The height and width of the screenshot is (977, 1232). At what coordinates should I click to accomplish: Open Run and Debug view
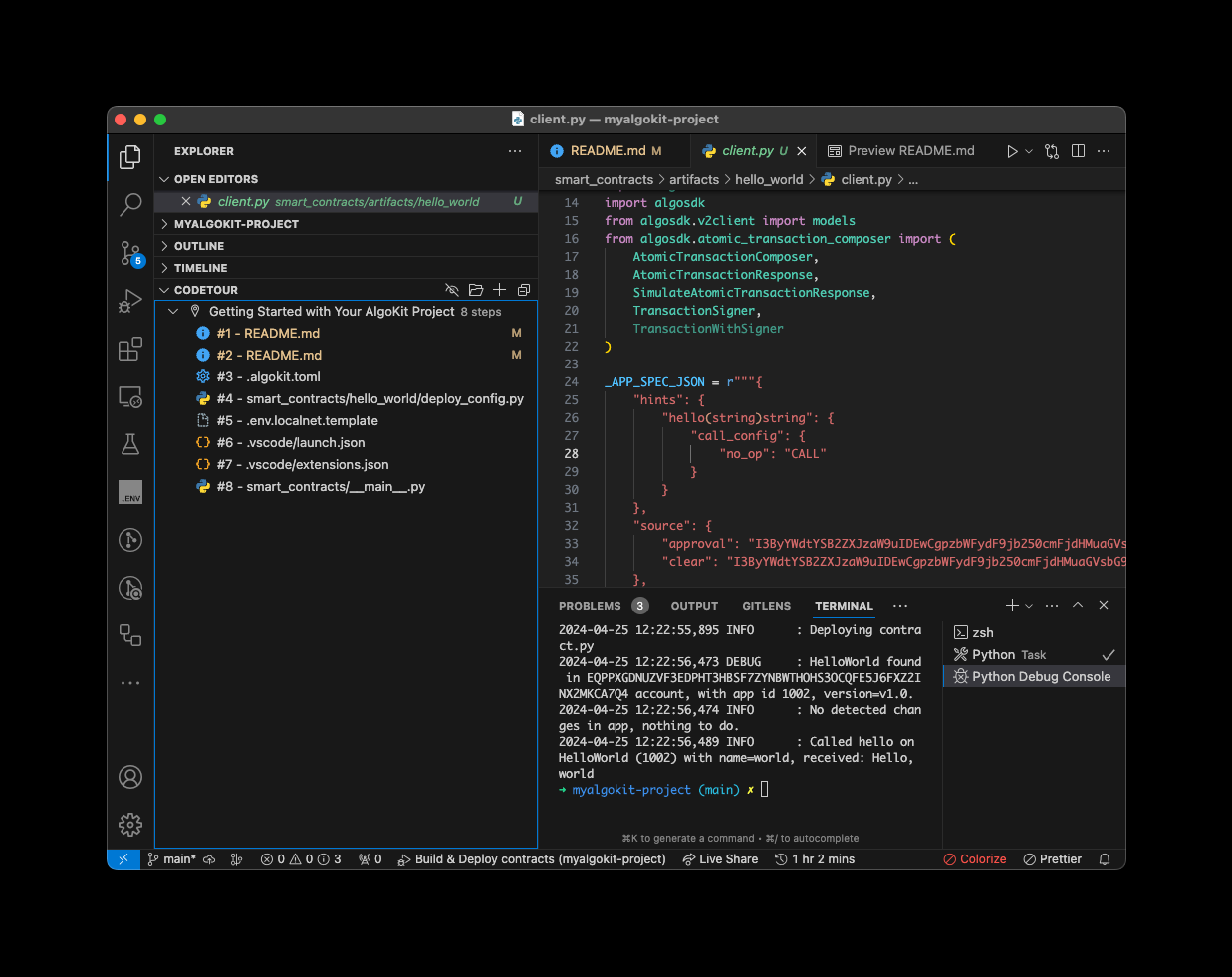coord(130,301)
